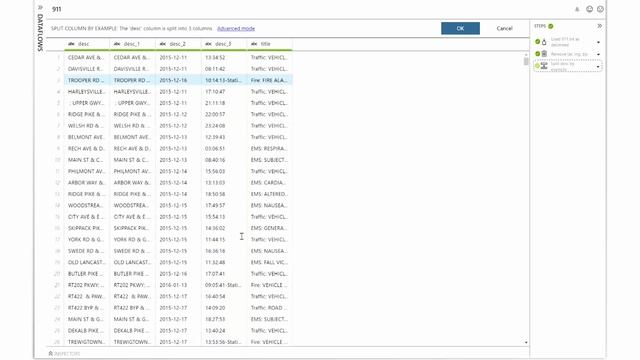This screenshot has height=360, width=640.
Task: Select '13:34:52' cell in desc_3
Action: [224, 58]
